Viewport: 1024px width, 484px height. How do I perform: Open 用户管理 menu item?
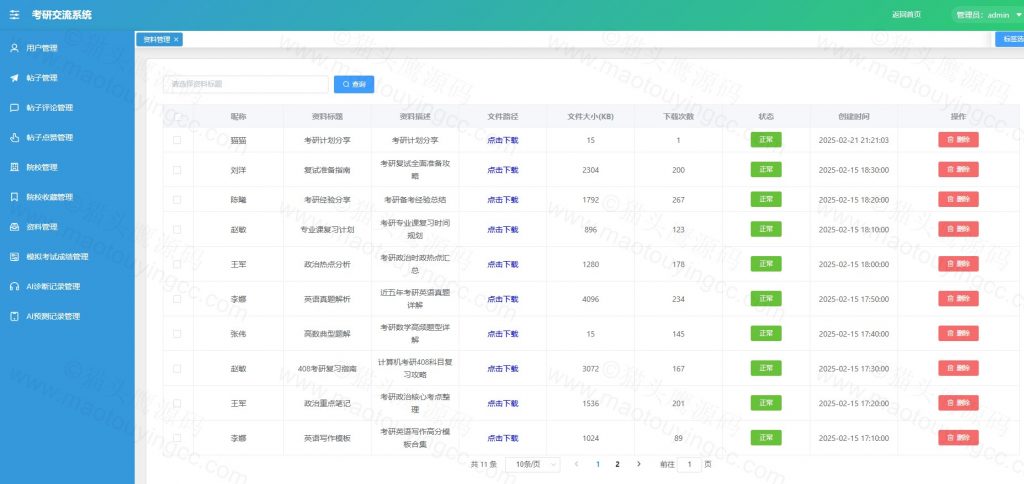tap(67, 48)
